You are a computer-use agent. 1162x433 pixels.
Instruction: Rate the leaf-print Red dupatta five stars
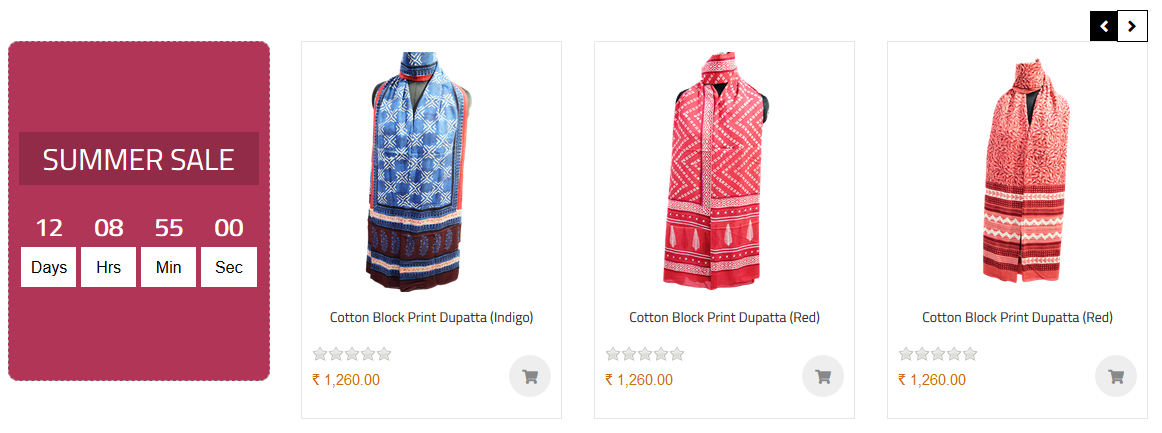pos(970,354)
